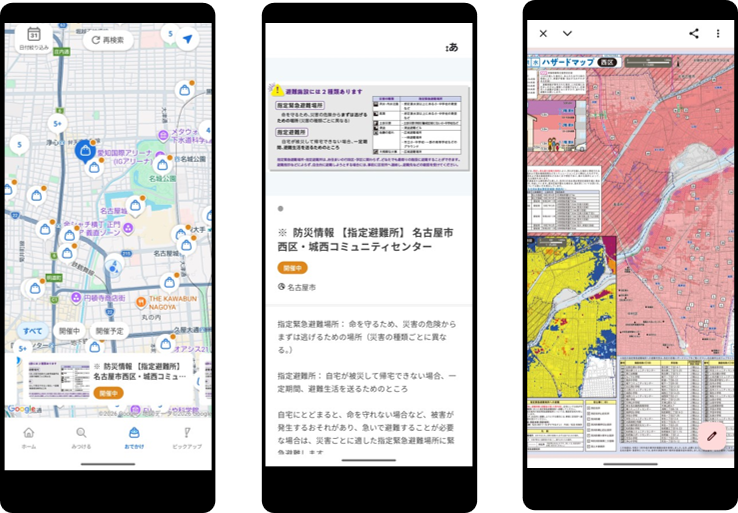Tap the bag marker above 名古屋城 label
The height and width of the screenshot is (513, 738).
(x=136, y=206)
